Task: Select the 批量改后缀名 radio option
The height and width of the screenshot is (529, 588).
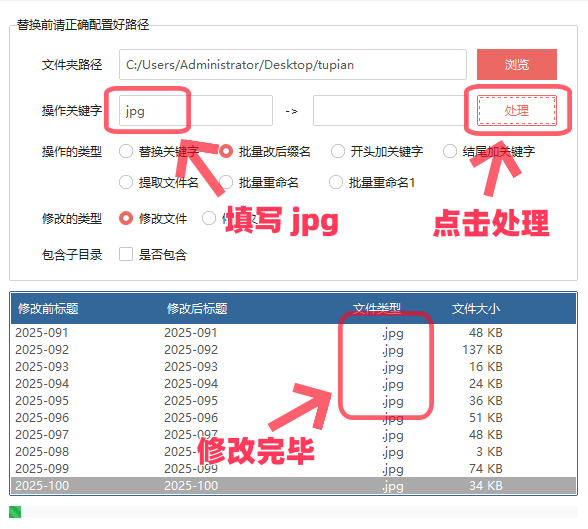Action: click(226, 151)
